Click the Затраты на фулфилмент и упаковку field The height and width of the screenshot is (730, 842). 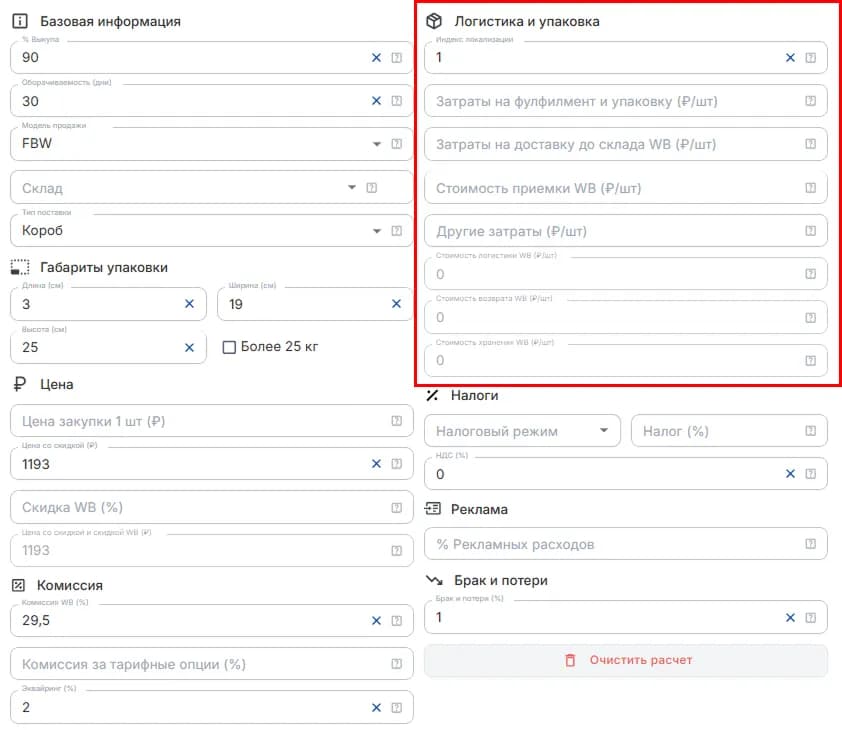(x=626, y=101)
